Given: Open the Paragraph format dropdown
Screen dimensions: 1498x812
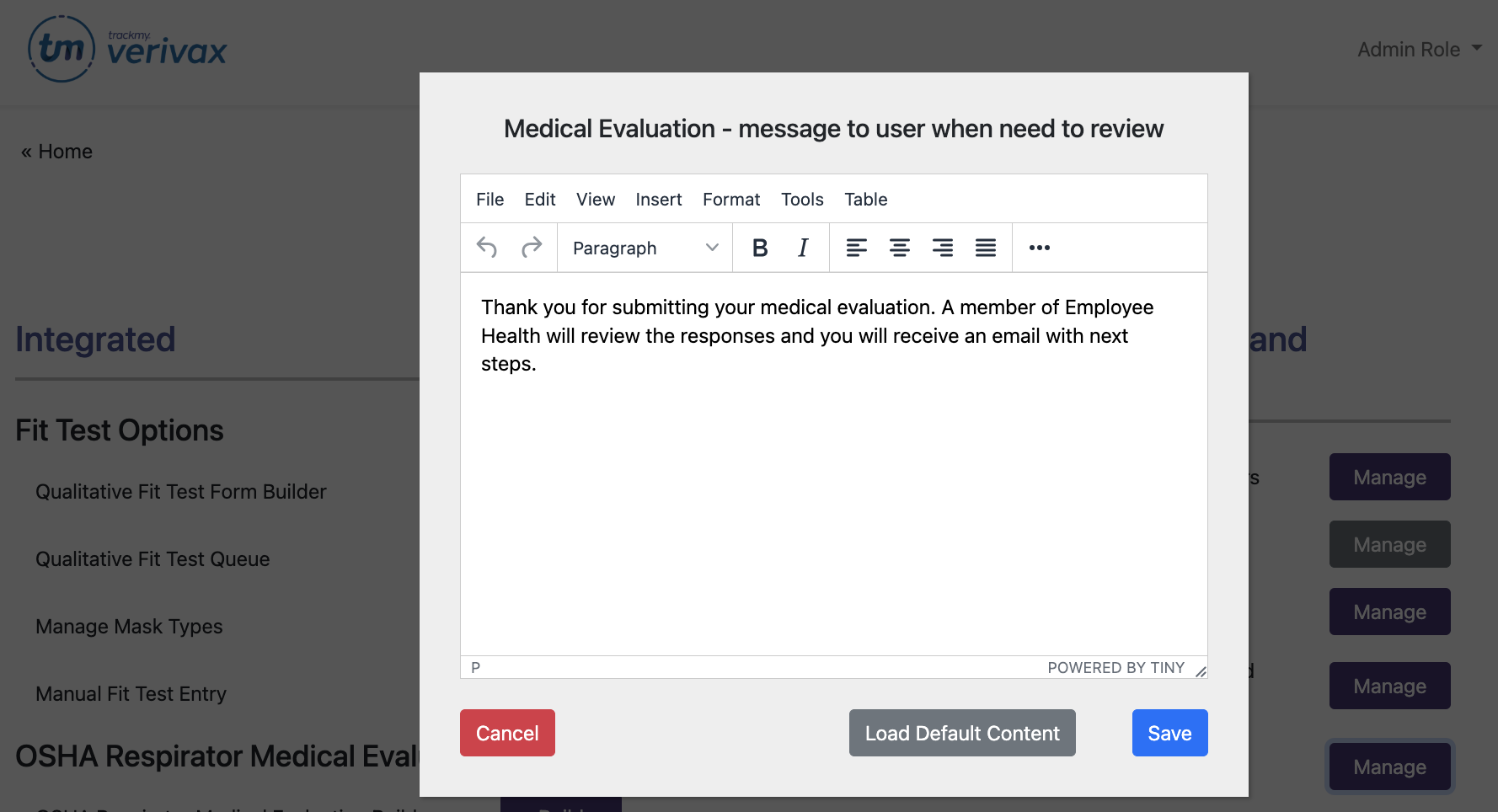Looking at the screenshot, I should [645, 248].
